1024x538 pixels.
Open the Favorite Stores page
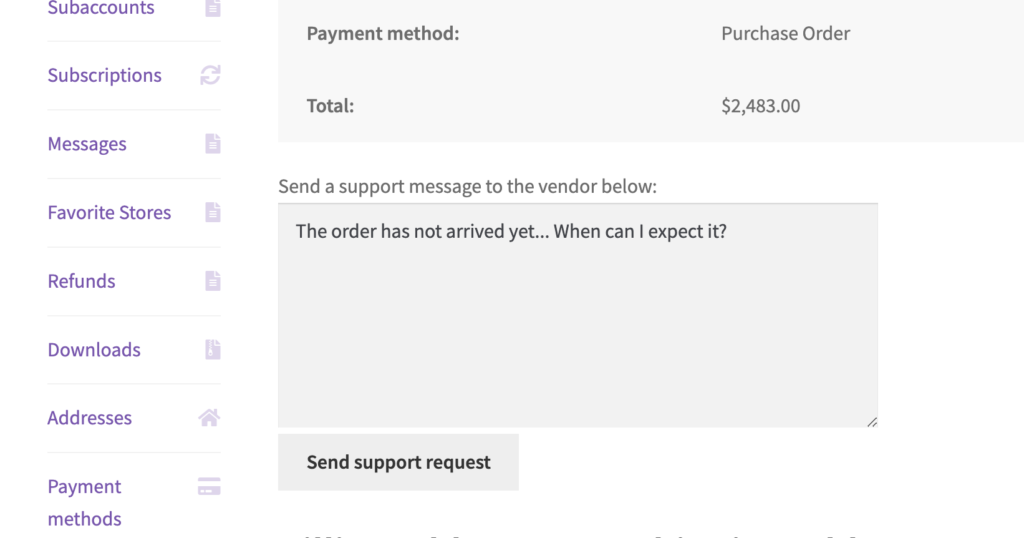(x=109, y=212)
